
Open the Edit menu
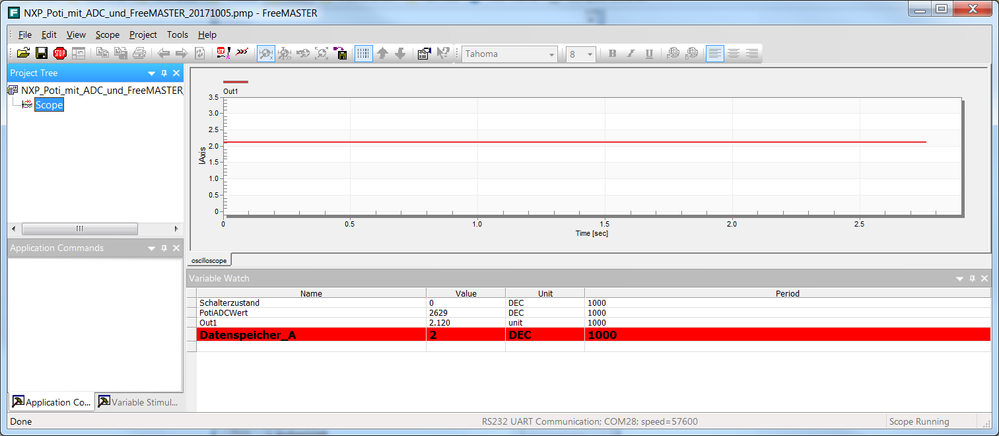[49, 34]
